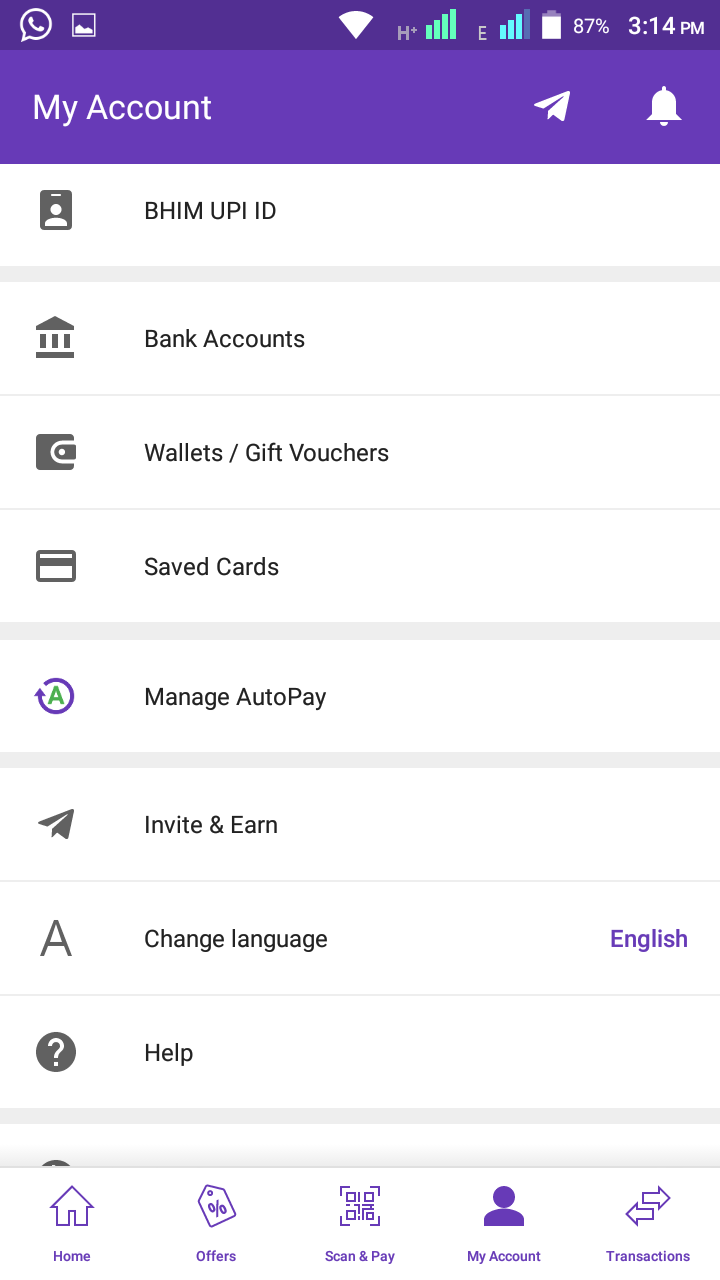The width and height of the screenshot is (720, 1280).
Task: Tap the bank building icon
Action: point(55,338)
